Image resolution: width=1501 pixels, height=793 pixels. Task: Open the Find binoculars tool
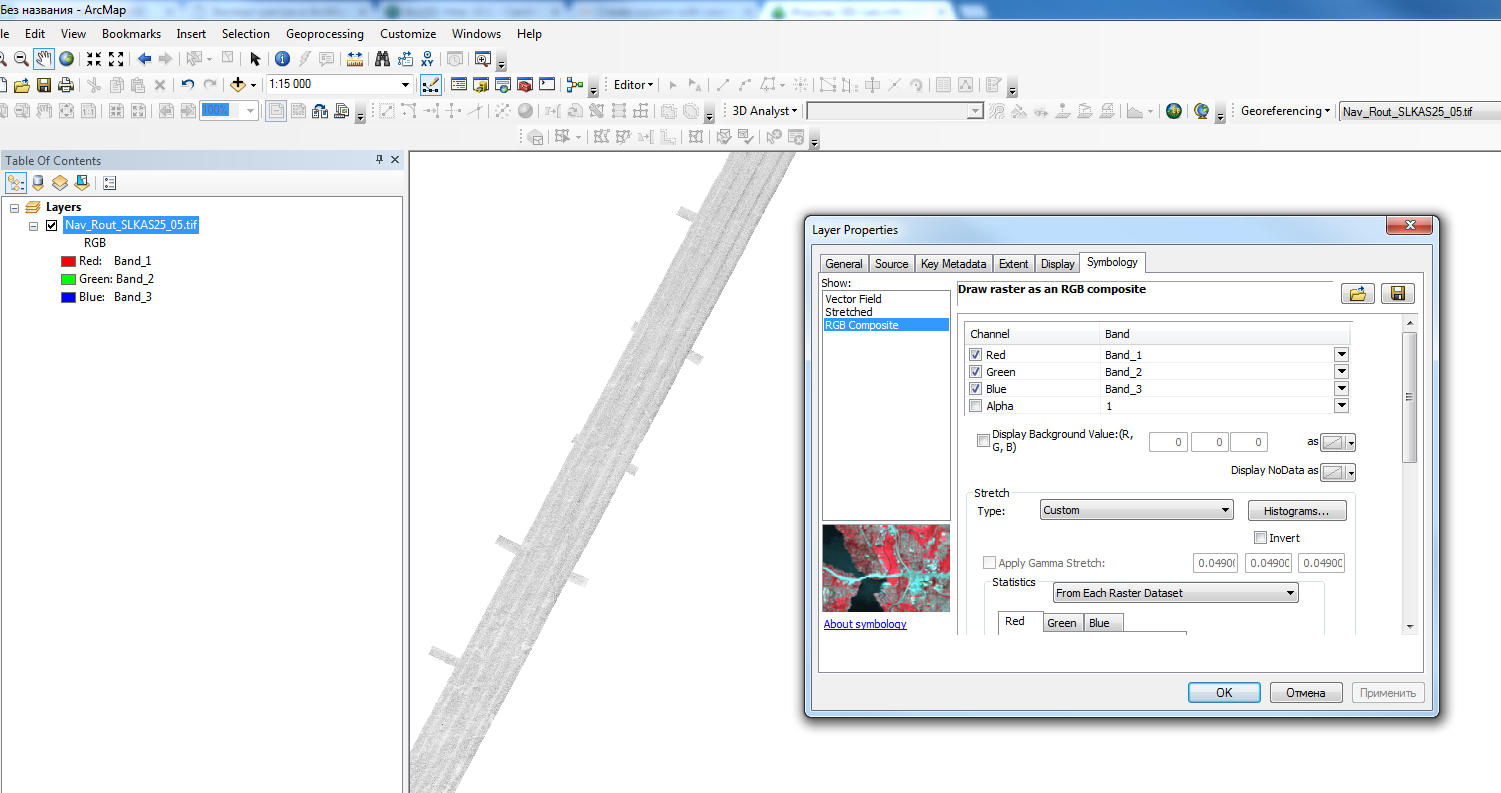381,59
